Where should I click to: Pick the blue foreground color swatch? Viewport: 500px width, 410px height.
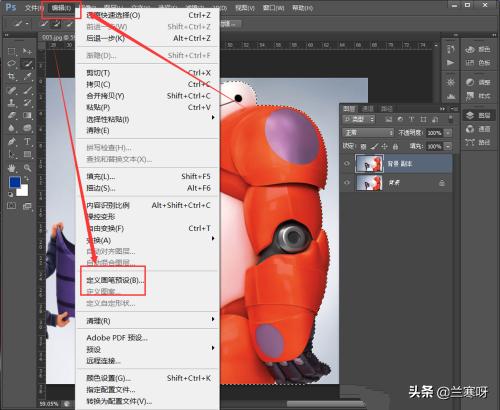pos(14,182)
